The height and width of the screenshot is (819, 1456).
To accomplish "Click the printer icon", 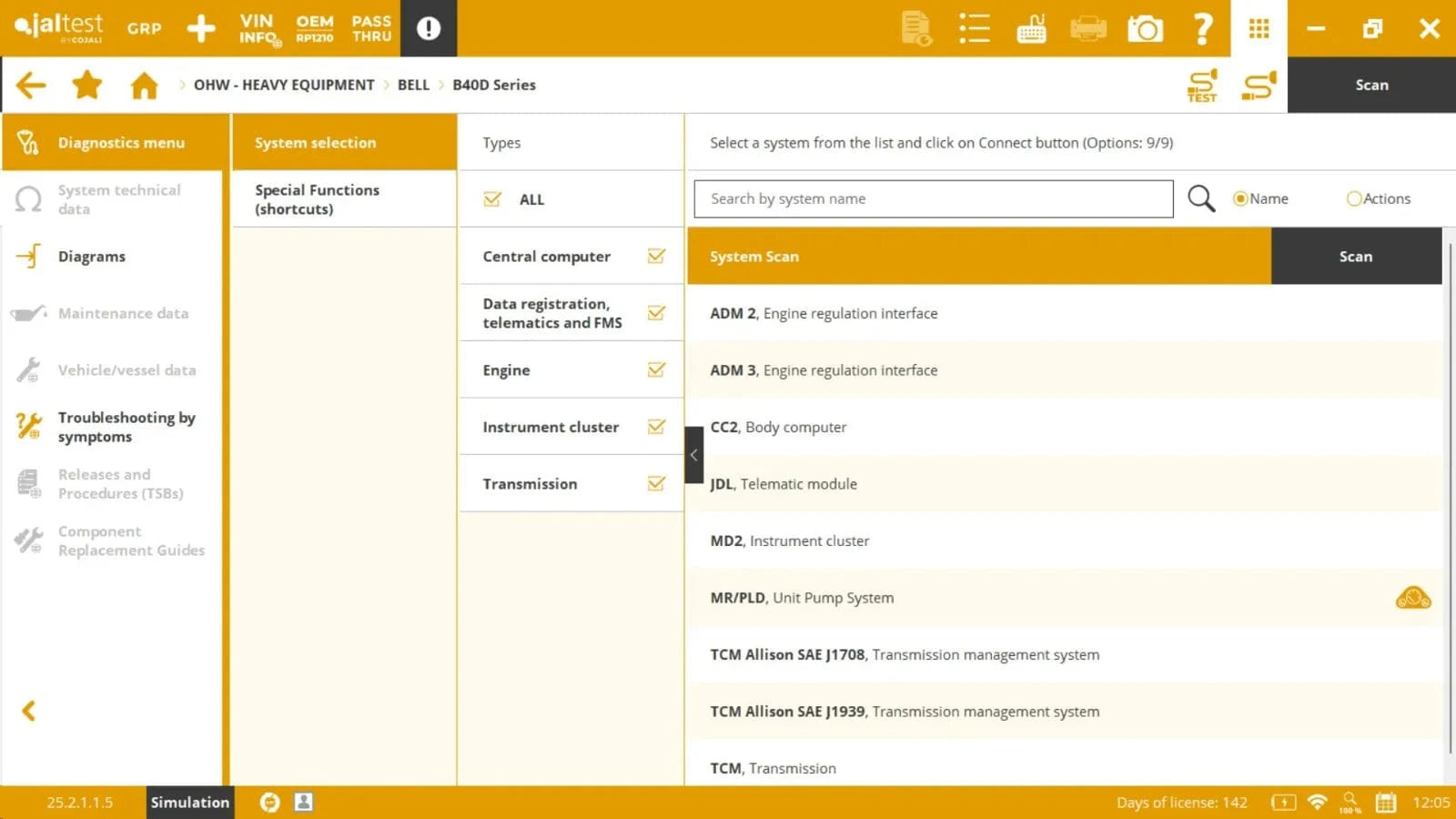I will pyautogui.click(x=1088, y=28).
